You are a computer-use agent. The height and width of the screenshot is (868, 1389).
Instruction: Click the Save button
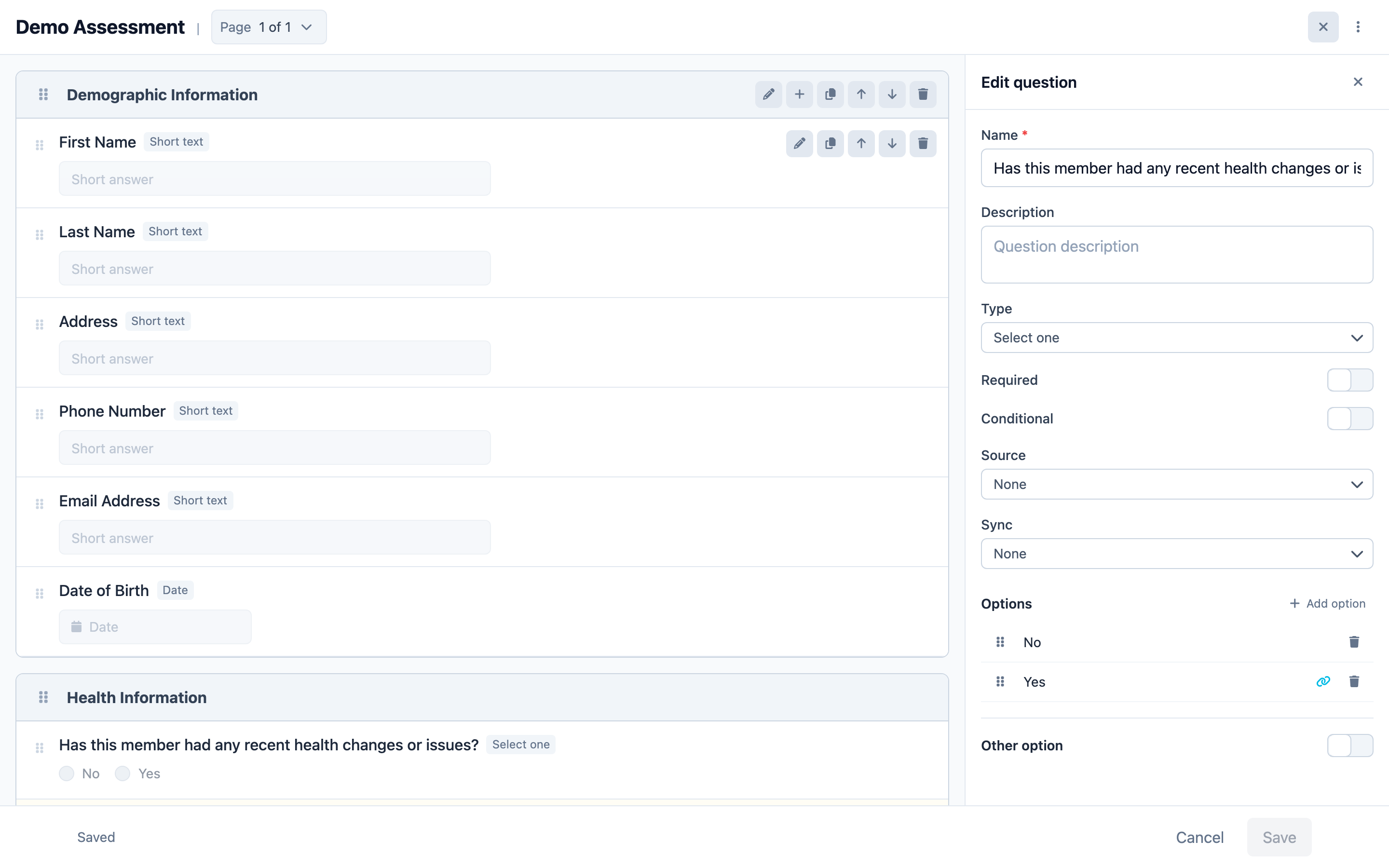pyautogui.click(x=1279, y=838)
